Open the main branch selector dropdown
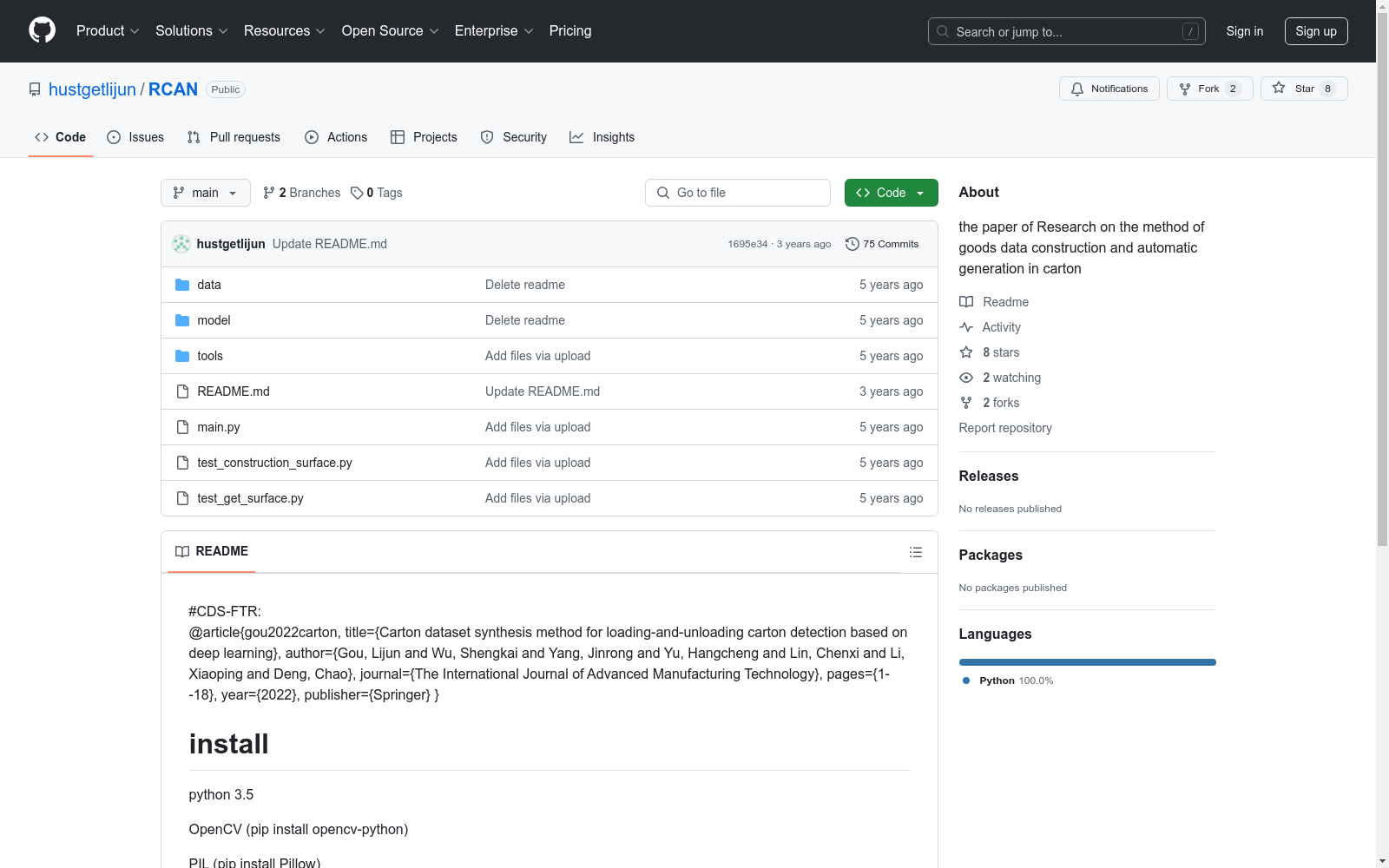Viewport: 1389px width, 868px height. [x=206, y=193]
